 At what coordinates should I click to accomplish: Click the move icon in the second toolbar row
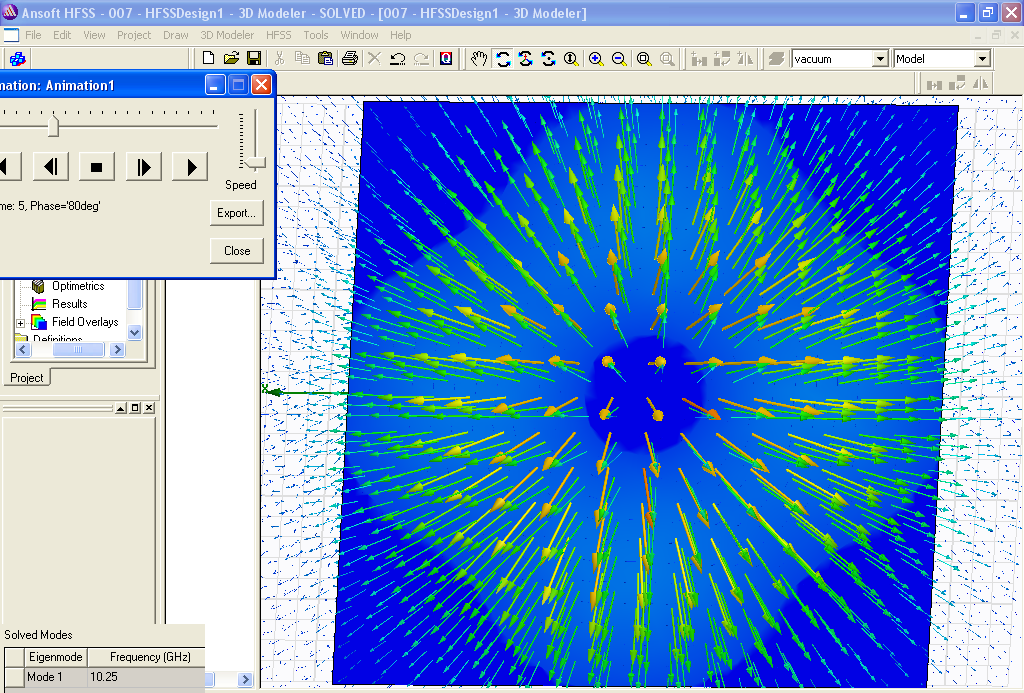point(935,84)
